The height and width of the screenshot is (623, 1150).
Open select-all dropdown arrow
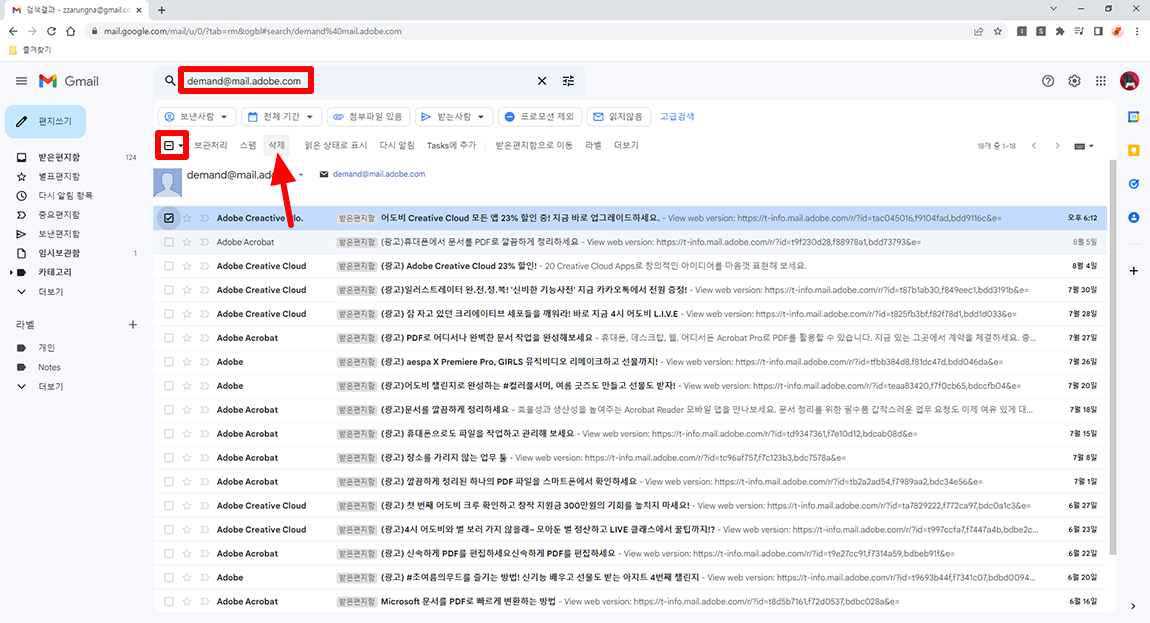click(180, 145)
